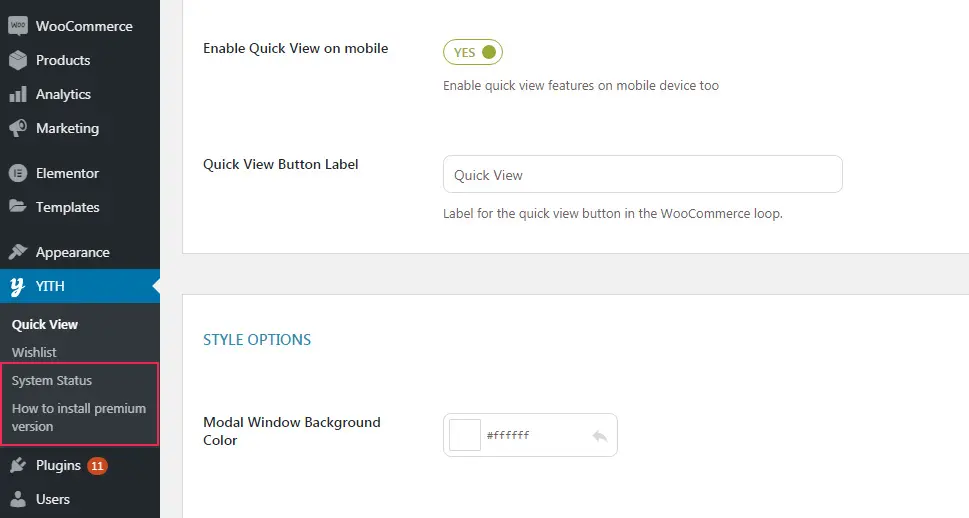Viewport: 969px width, 518px height.
Task: Click the YITH logo icon
Action: click(x=18, y=286)
